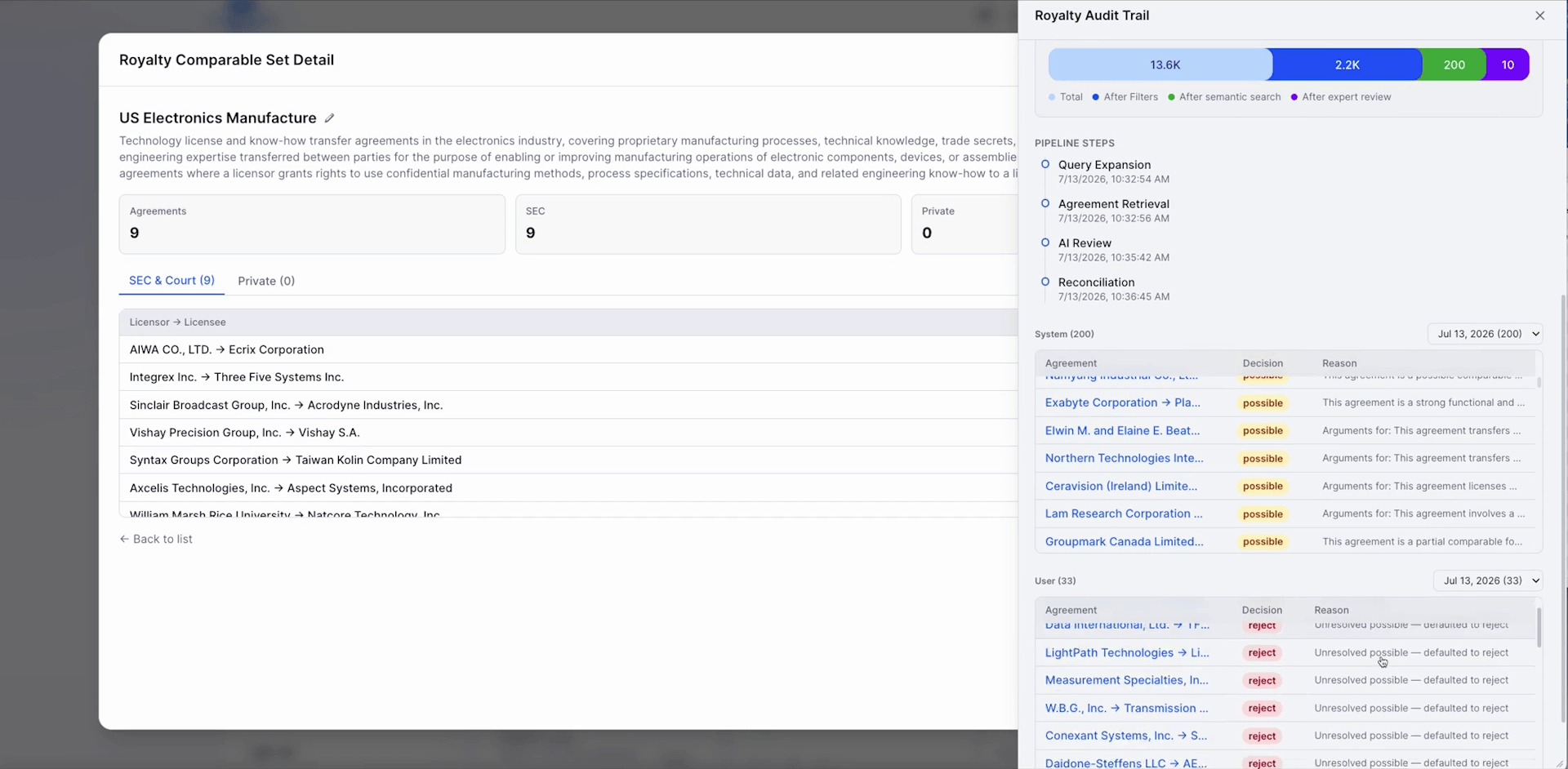Select the Vishay Precision Group → Vishay S.A. row

point(568,433)
